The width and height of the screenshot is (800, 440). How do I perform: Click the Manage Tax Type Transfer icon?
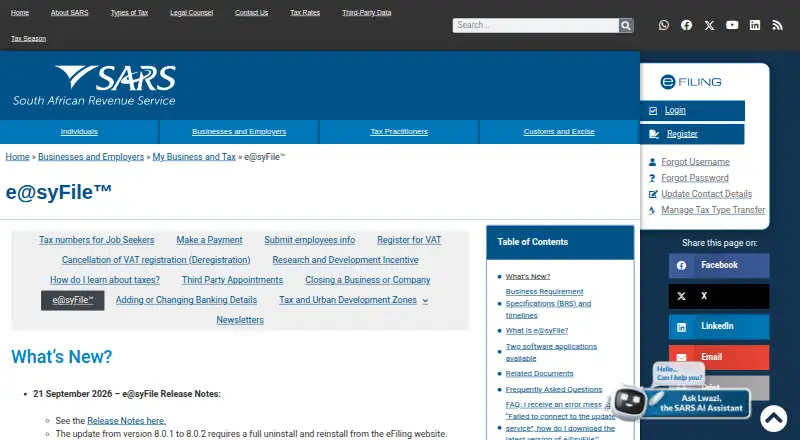(652, 210)
